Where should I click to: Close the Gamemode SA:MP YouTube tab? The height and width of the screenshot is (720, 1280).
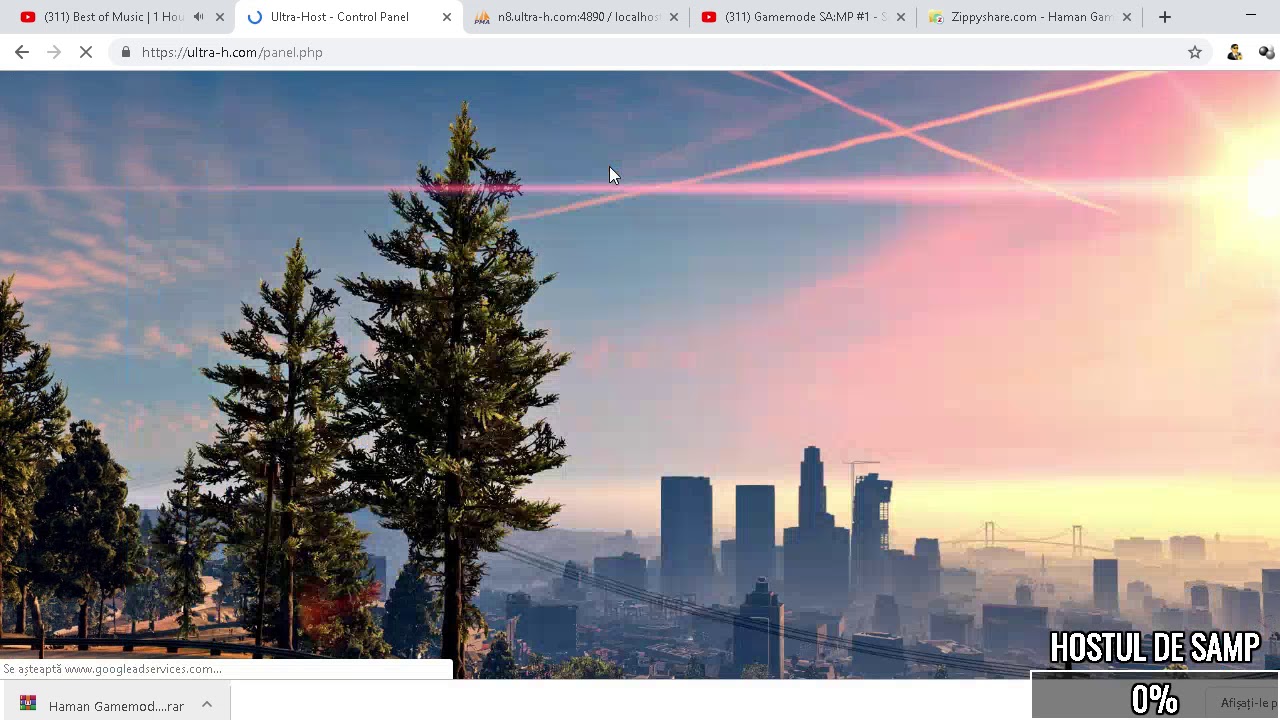click(901, 17)
